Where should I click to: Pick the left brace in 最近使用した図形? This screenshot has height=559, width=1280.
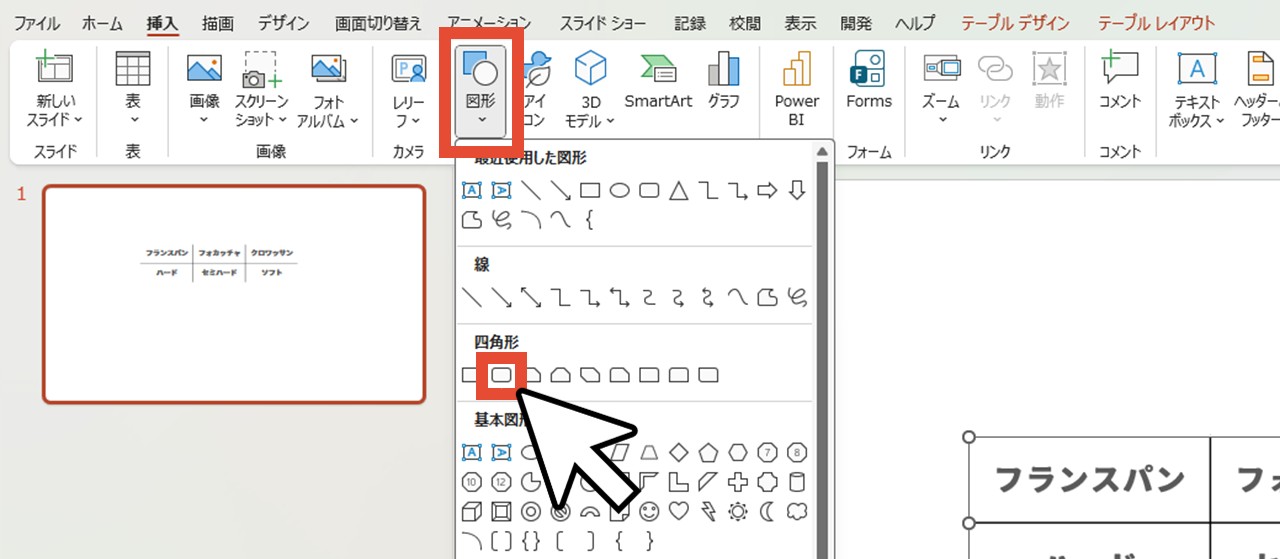click(590, 220)
